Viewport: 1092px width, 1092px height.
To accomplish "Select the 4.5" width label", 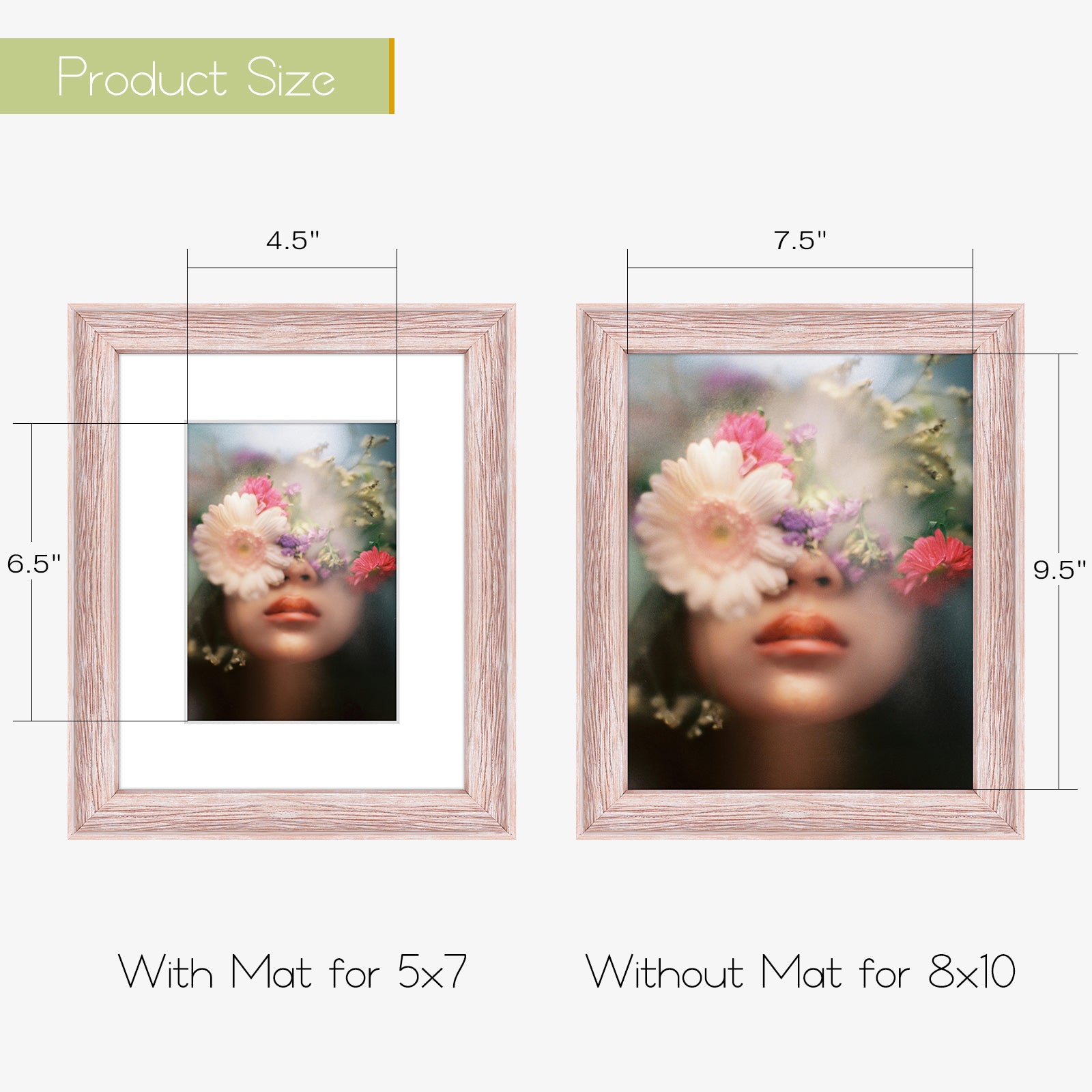I will [293, 240].
